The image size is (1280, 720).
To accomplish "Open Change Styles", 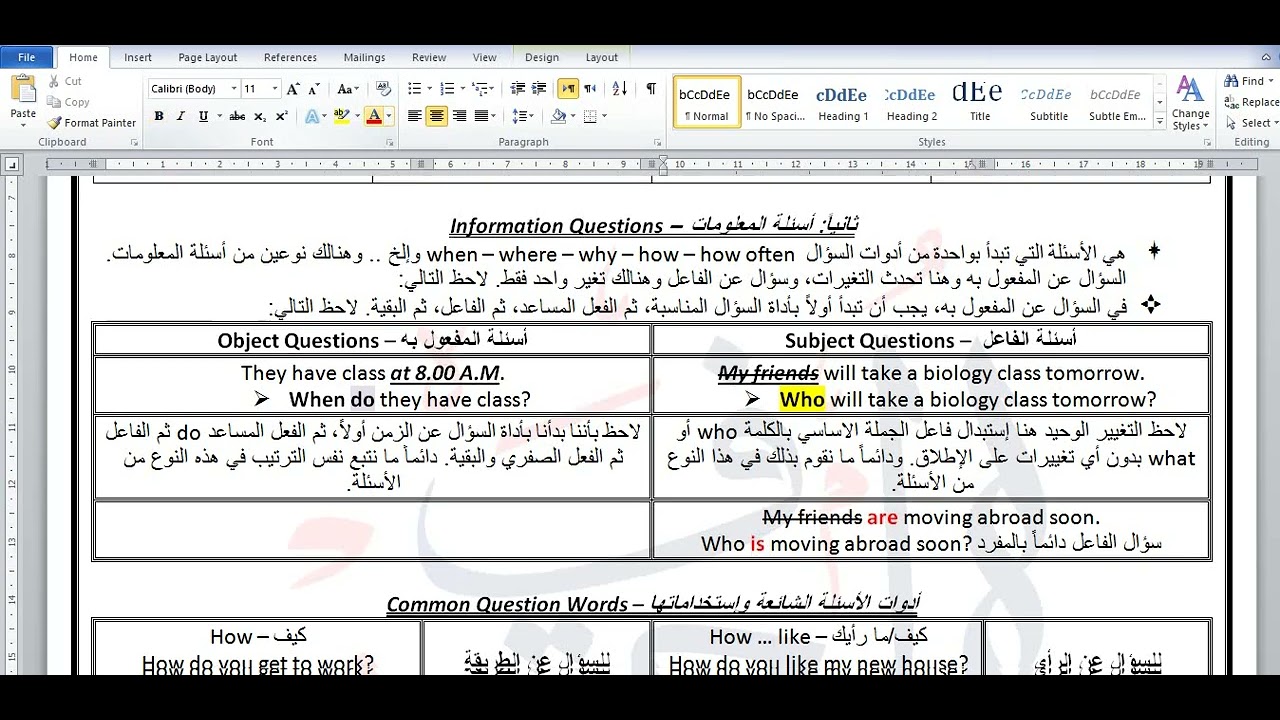I will (x=1190, y=103).
